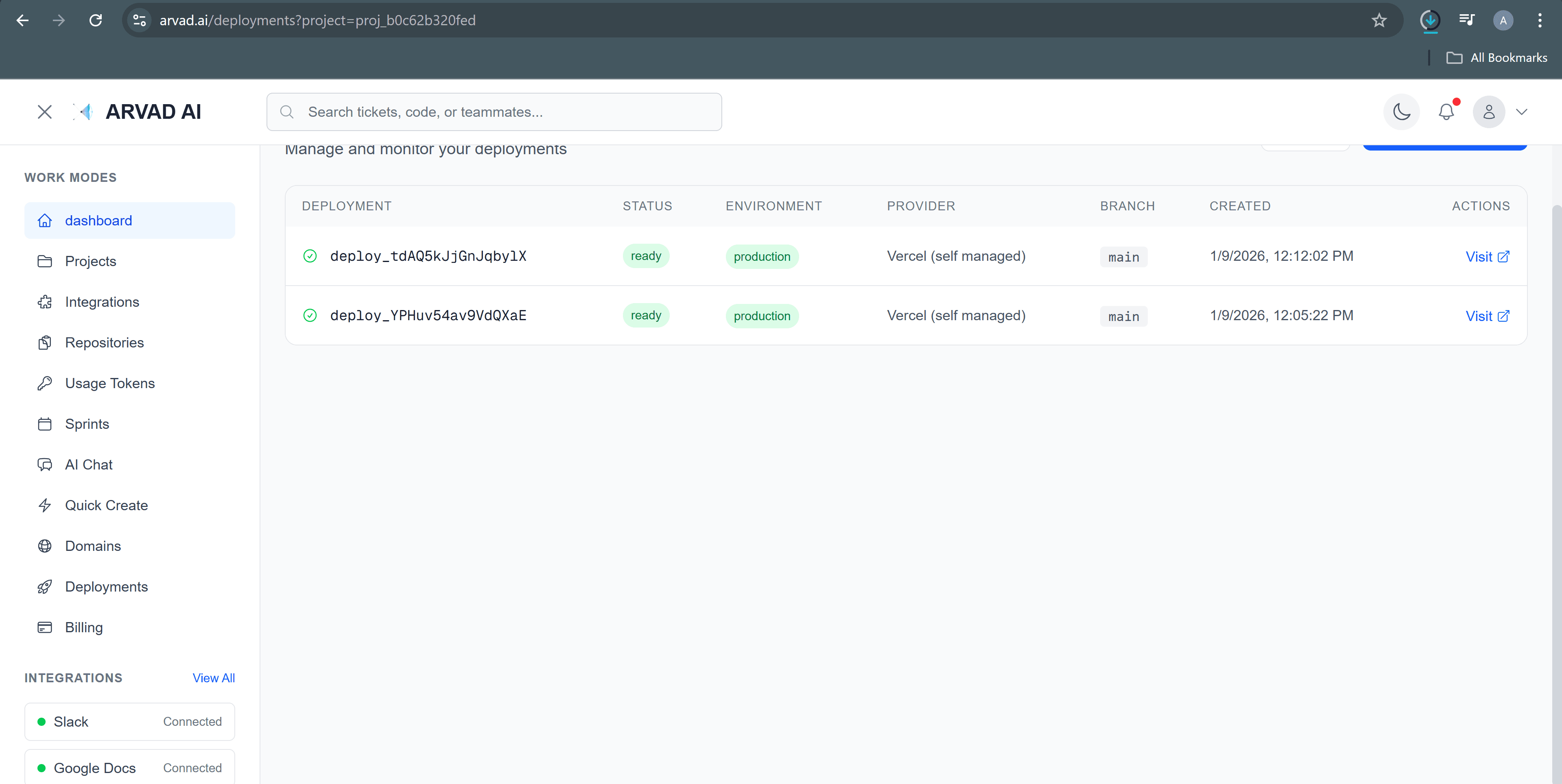The height and width of the screenshot is (784, 1562).
Task: Click the Quick Create lightning icon
Action: pos(44,505)
